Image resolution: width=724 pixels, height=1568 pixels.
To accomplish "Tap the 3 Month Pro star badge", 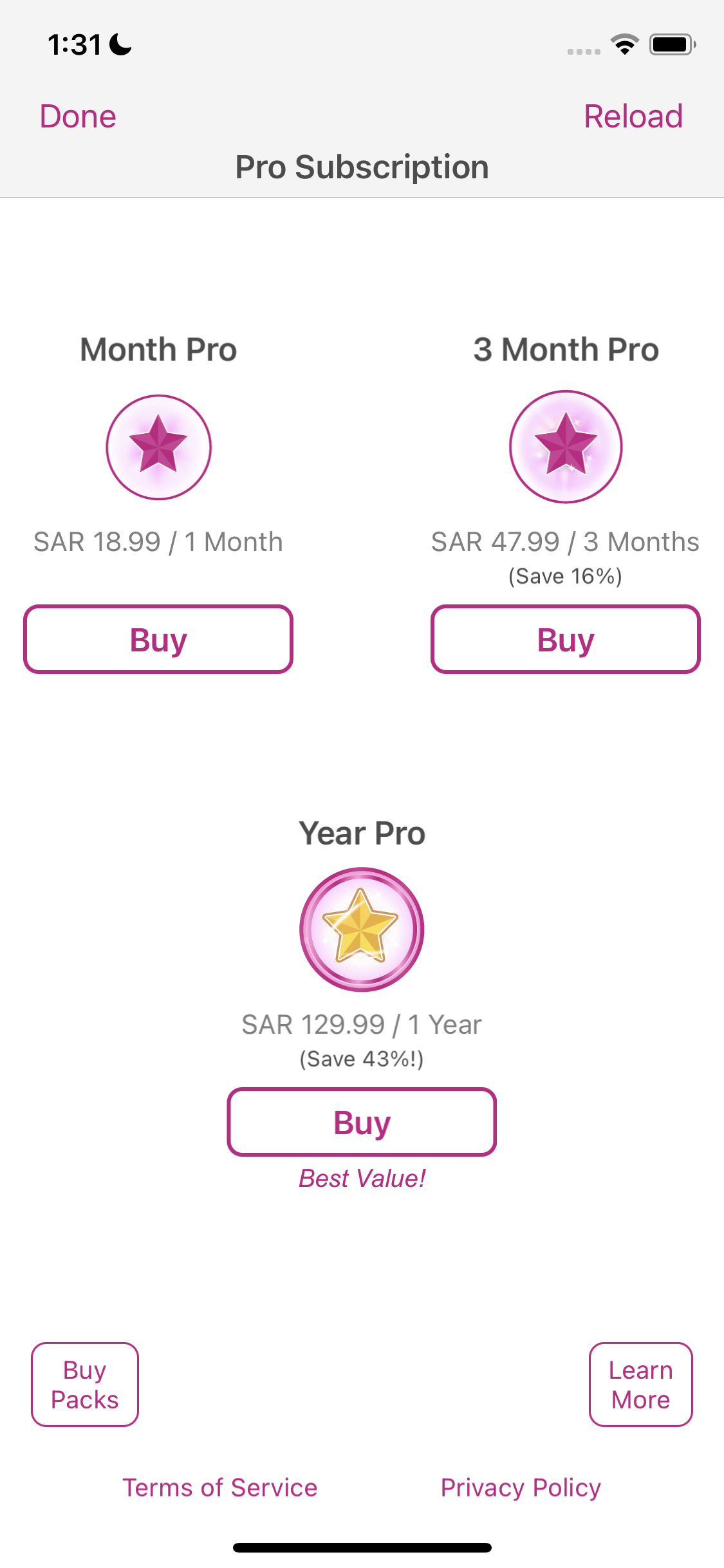I will [566, 446].
